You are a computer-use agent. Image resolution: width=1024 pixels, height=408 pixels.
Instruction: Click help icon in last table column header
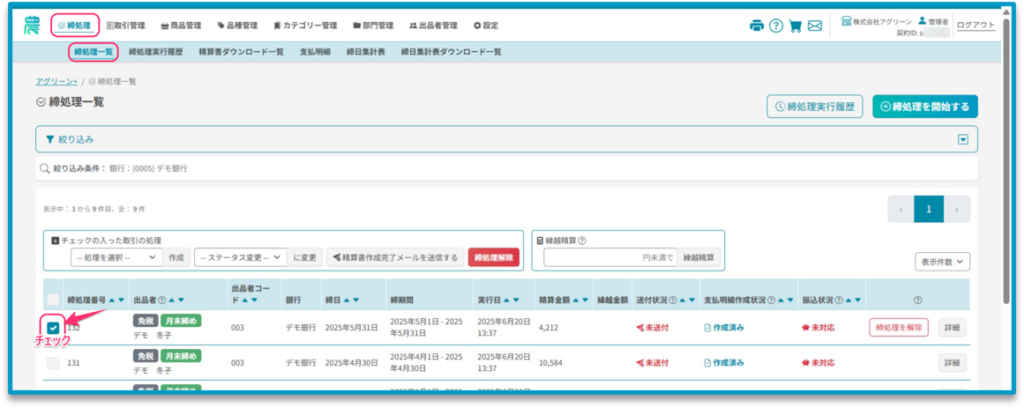click(x=918, y=300)
